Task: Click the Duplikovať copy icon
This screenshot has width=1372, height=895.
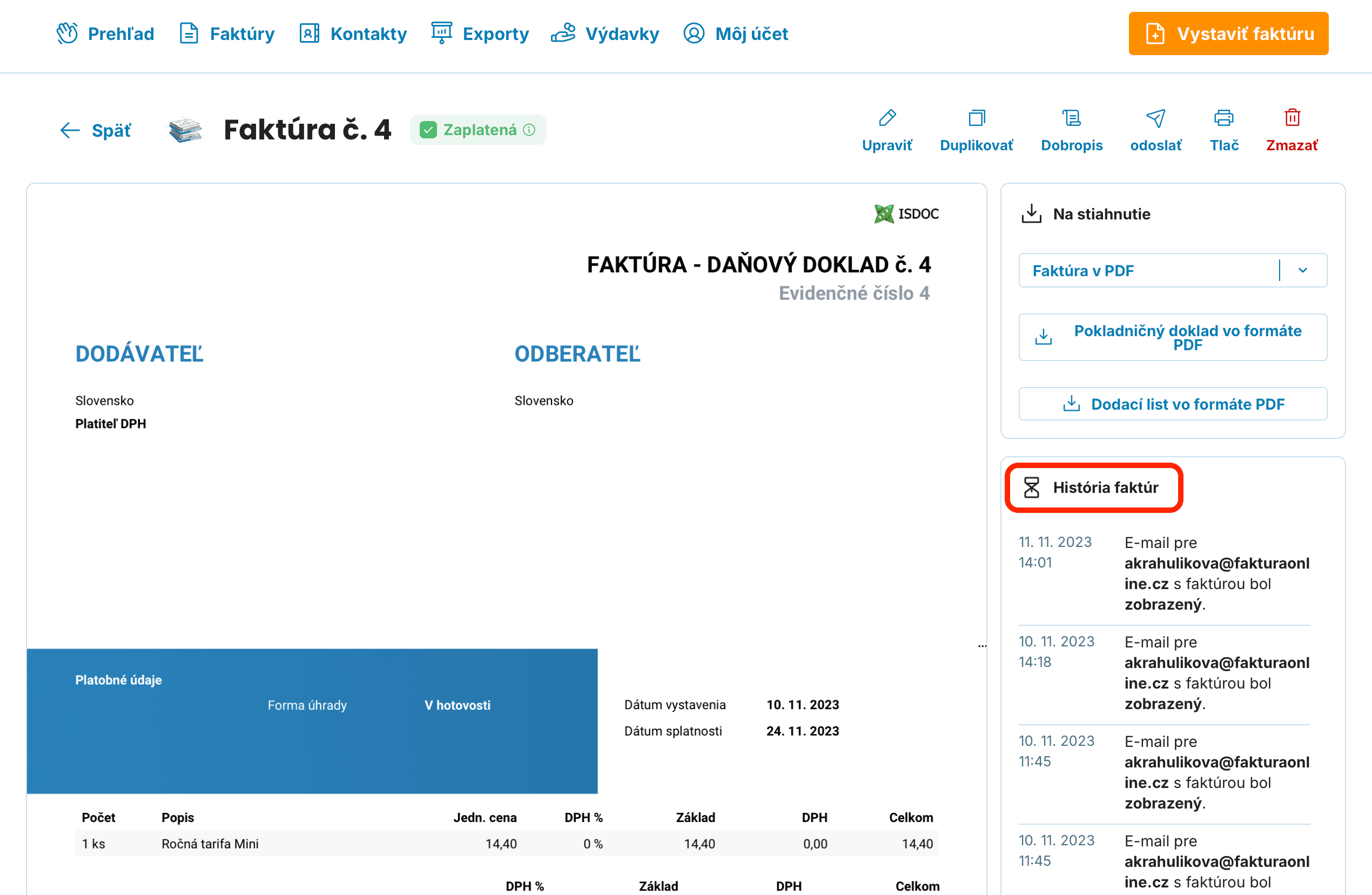Action: coord(976,118)
